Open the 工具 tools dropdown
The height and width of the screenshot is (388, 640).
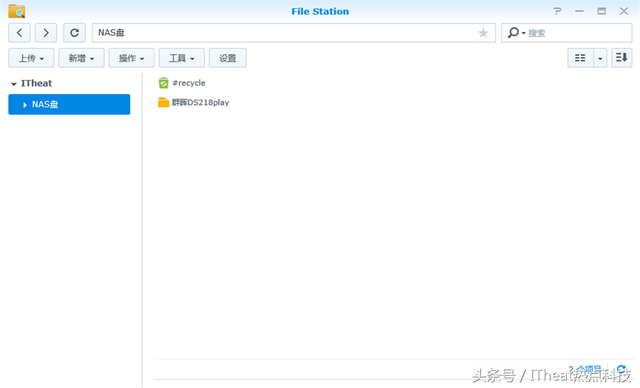[x=182, y=58]
